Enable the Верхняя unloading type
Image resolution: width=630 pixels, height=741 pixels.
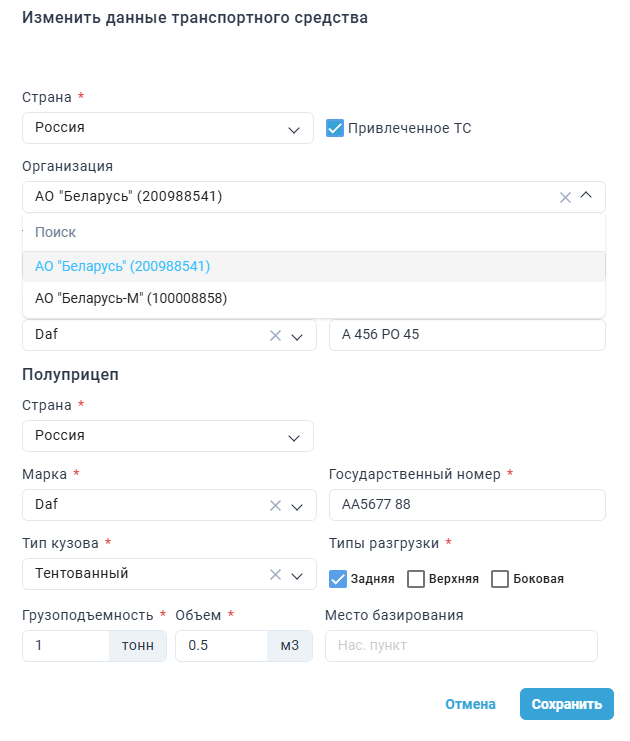pyautogui.click(x=416, y=579)
